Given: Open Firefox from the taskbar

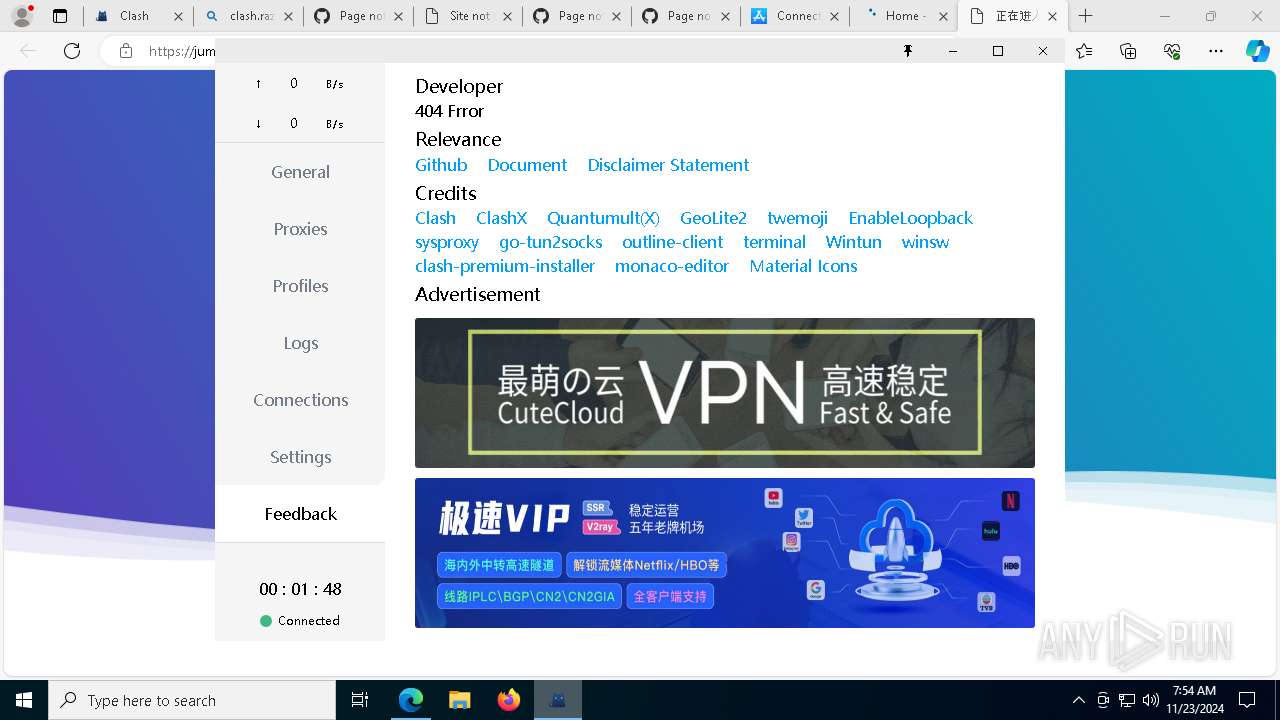Looking at the screenshot, I should coord(509,700).
